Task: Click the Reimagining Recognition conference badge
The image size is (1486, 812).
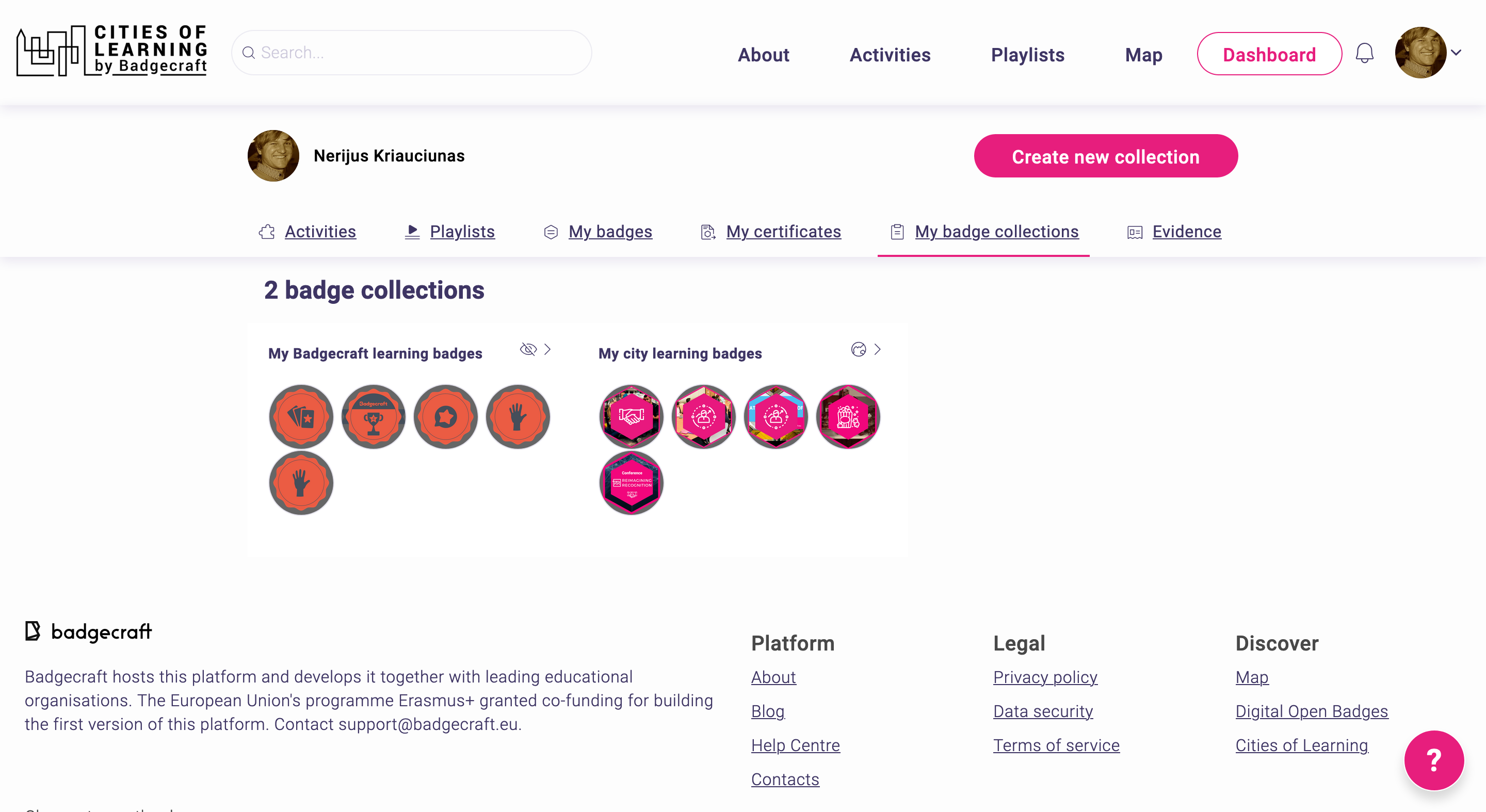Action: (x=631, y=483)
